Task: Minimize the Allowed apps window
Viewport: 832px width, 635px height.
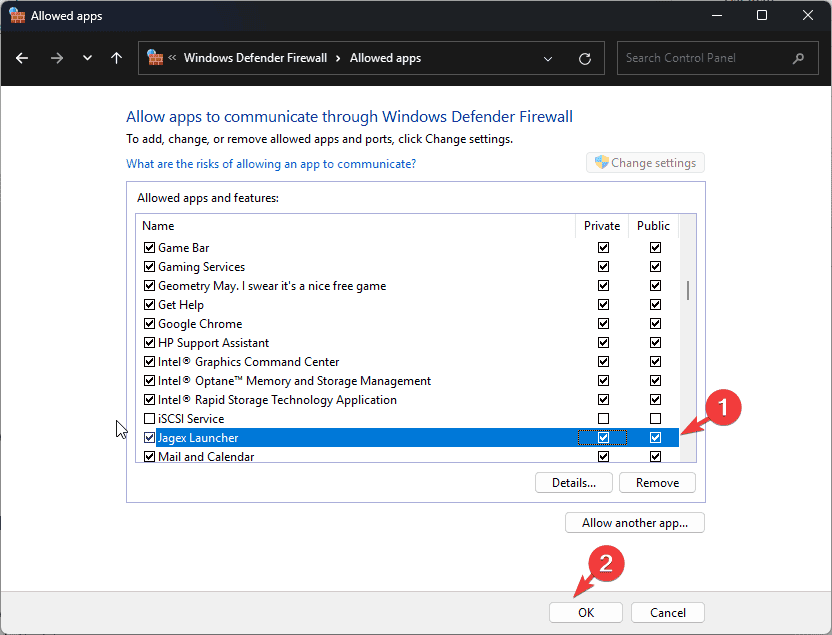Action: [x=717, y=15]
